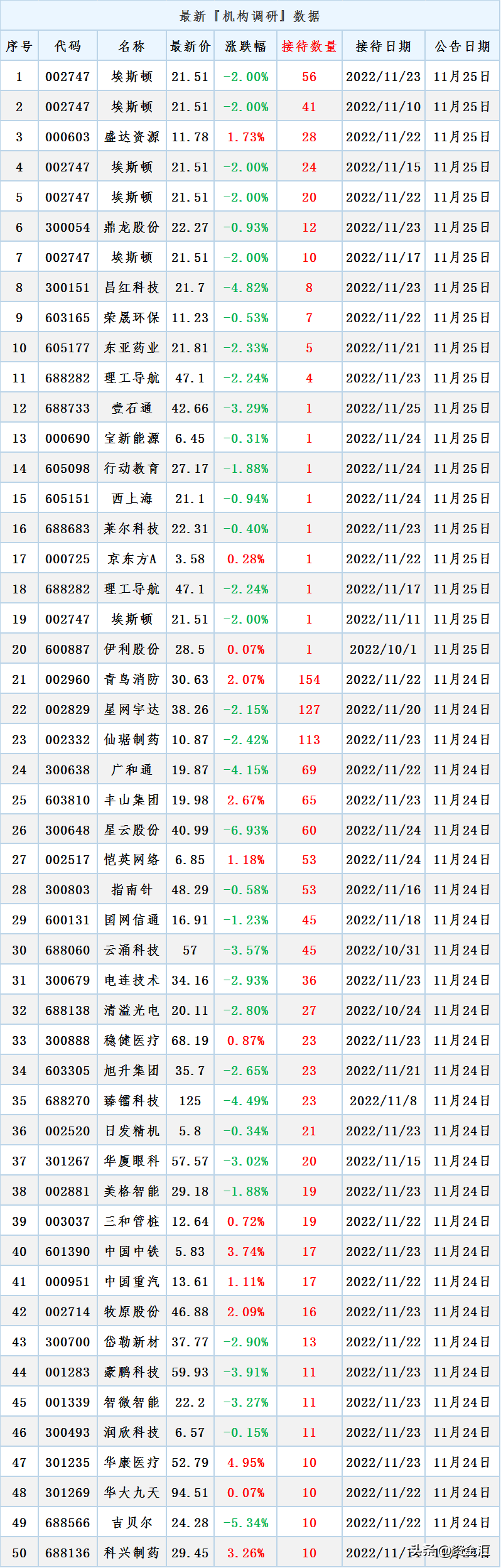Viewport: 501px width, 1568px height.
Task: Select stock name 壹石通
Action: [x=132, y=408]
